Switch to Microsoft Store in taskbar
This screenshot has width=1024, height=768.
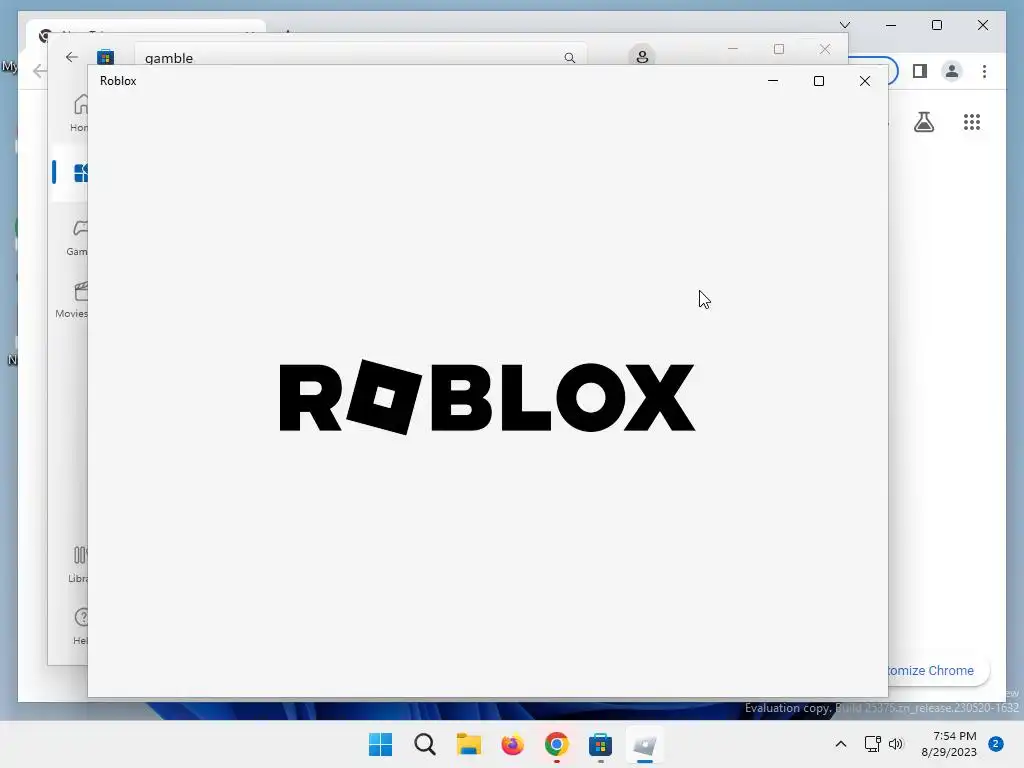(600, 744)
